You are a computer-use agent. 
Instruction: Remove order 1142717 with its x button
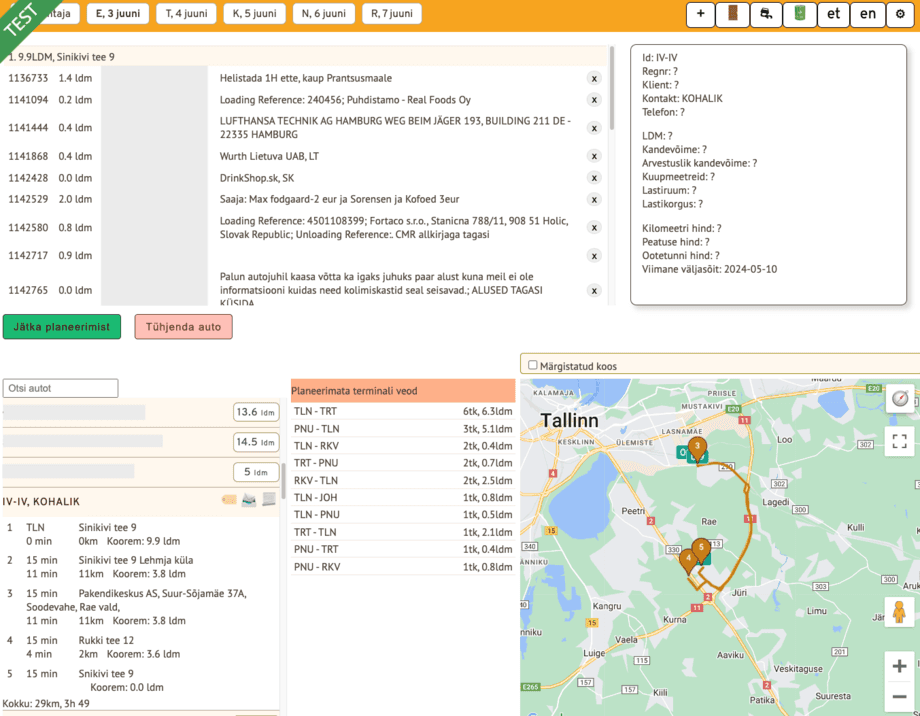[x=594, y=256]
